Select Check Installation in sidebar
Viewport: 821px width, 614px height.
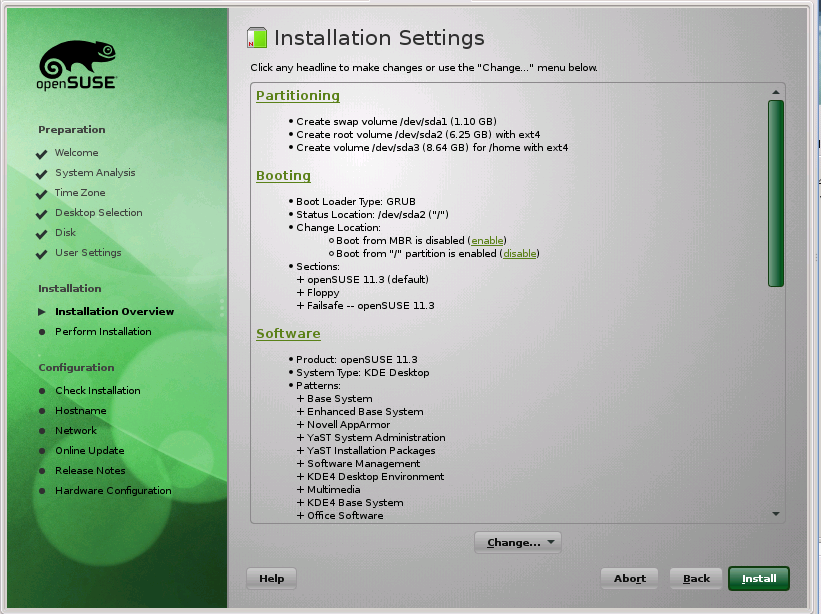point(98,390)
